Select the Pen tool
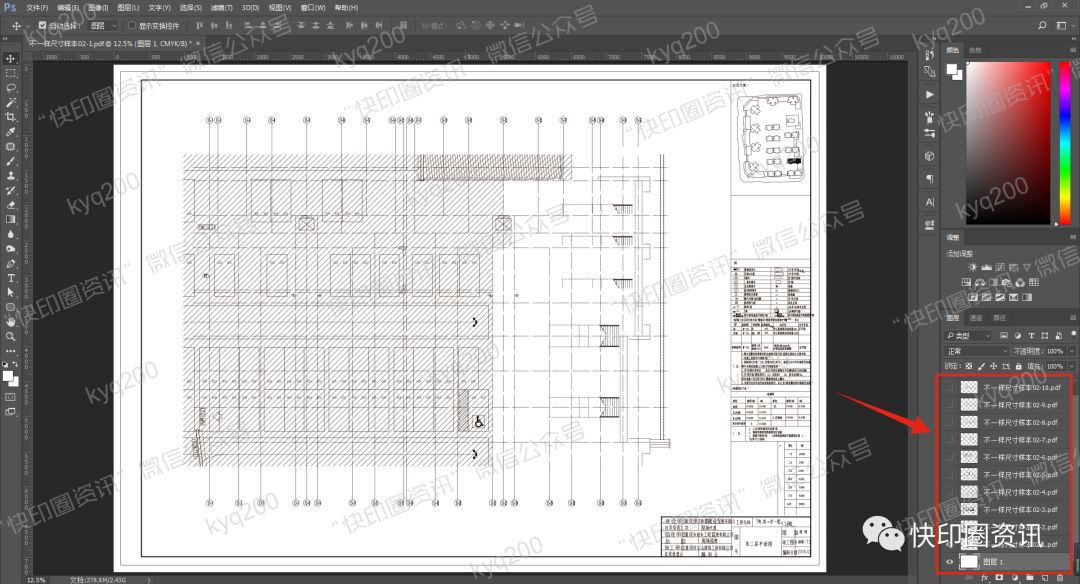Viewport: 1080px width, 584px height. click(x=10, y=263)
